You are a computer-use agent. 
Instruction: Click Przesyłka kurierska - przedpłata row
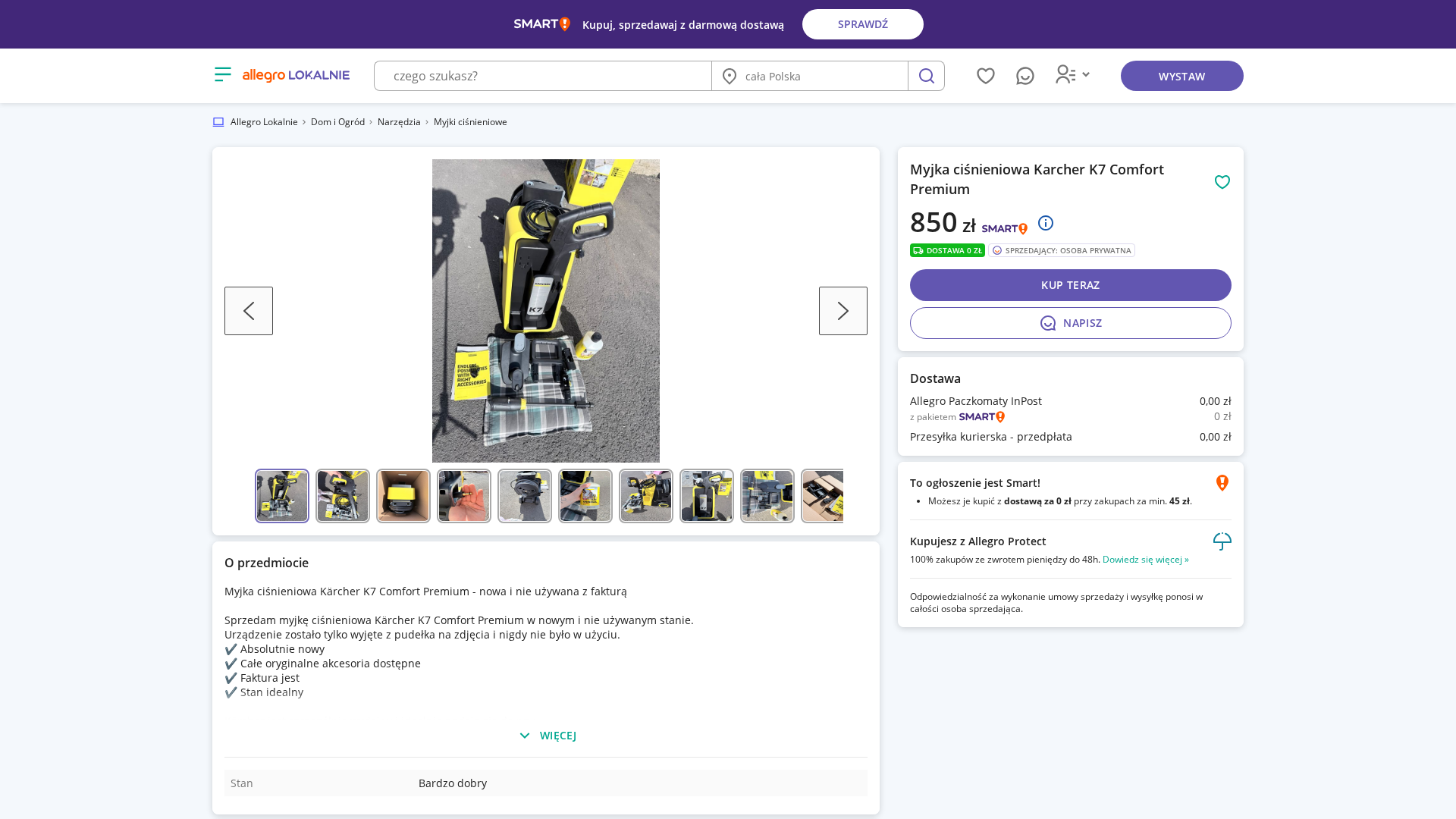click(x=1071, y=437)
